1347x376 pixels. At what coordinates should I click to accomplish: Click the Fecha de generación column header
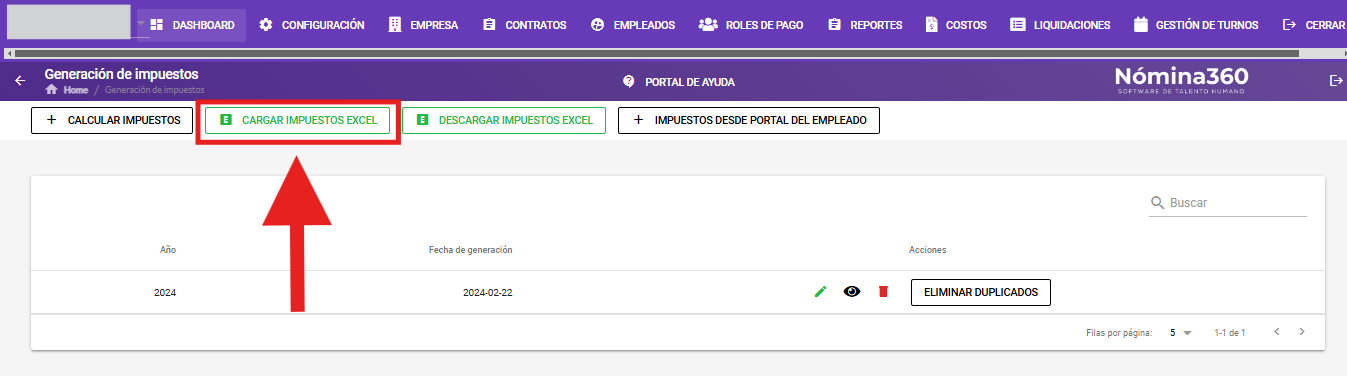click(x=470, y=249)
